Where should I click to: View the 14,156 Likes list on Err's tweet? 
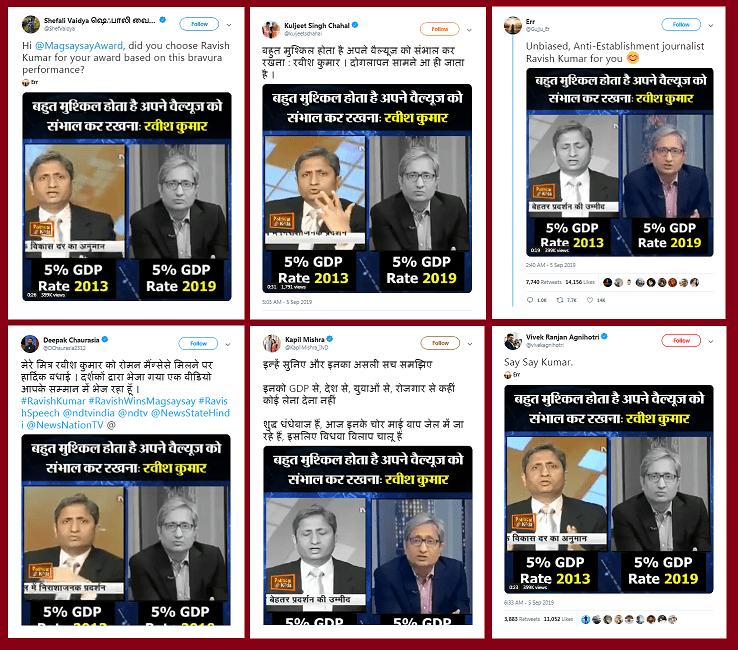click(580, 282)
